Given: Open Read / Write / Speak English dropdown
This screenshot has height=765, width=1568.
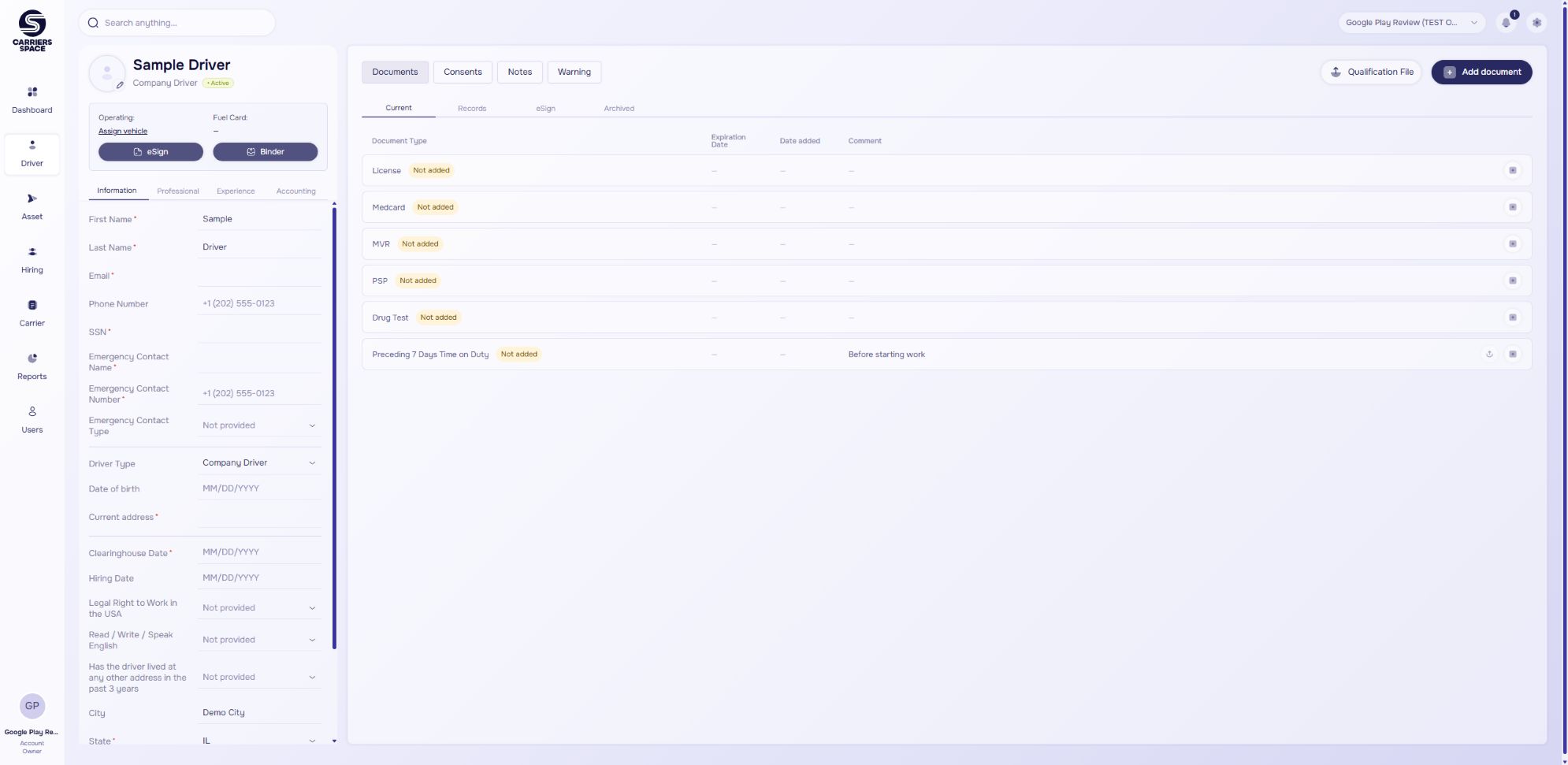Looking at the screenshot, I should pyautogui.click(x=259, y=640).
